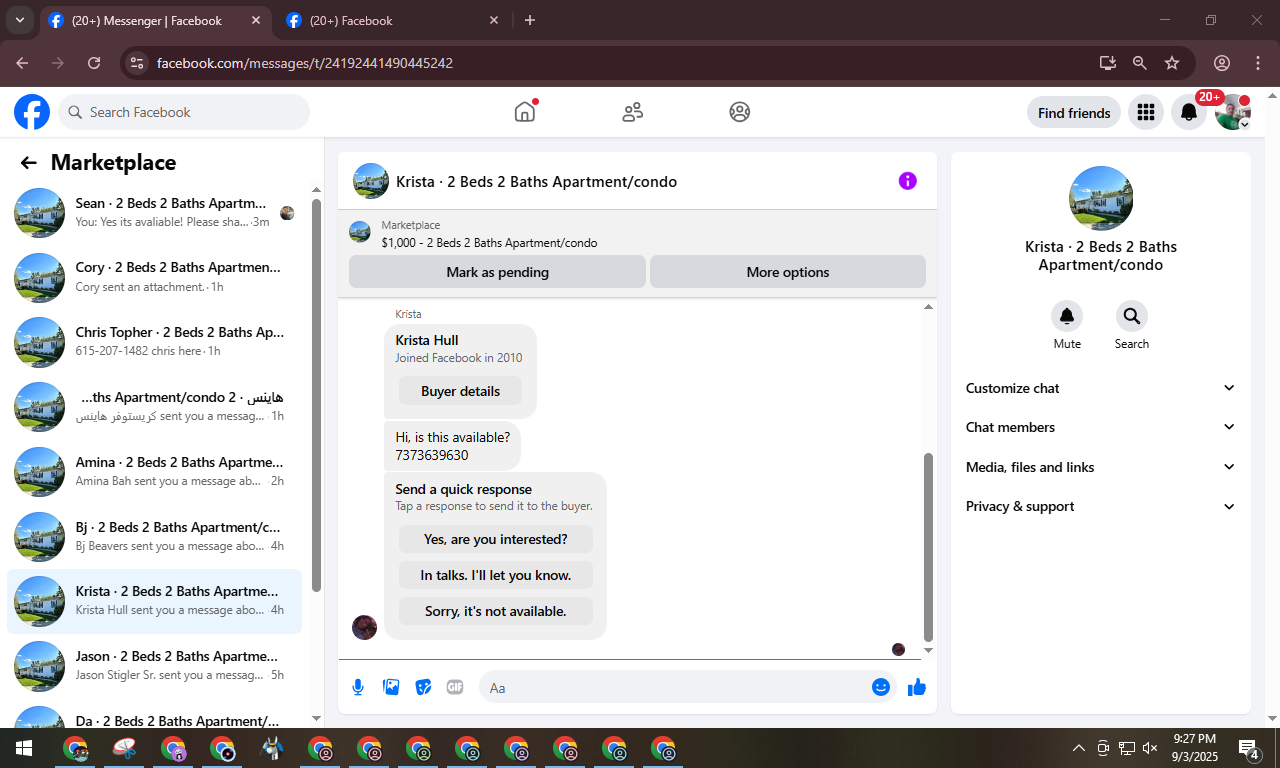Open the listing thumbnail in Marketplace banner
Image resolution: width=1280 pixels, height=768 pixels.
pos(360,233)
